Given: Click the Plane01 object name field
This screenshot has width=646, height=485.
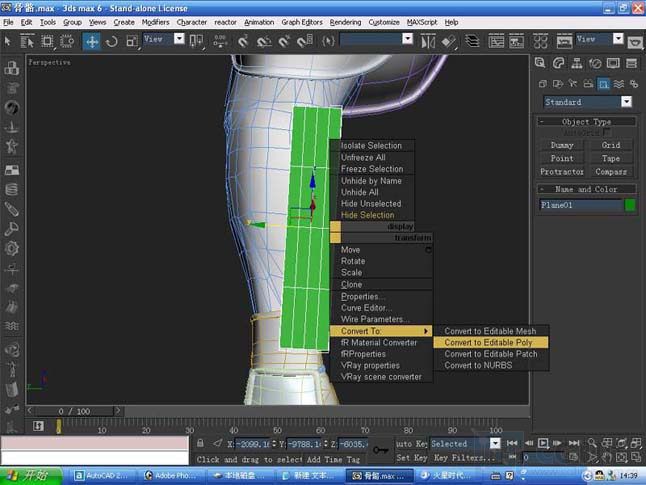Looking at the screenshot, I should click(x=581, y=205).
